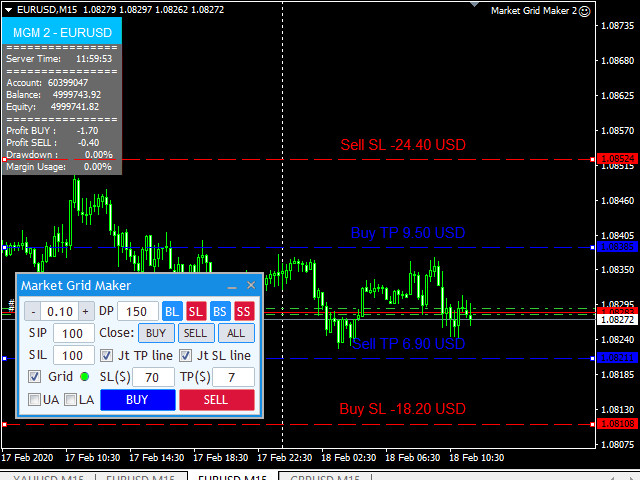The width and height of the screenshot is (640, 480).
Task: Click the big blue BUY button
Action: coord(138,400)
